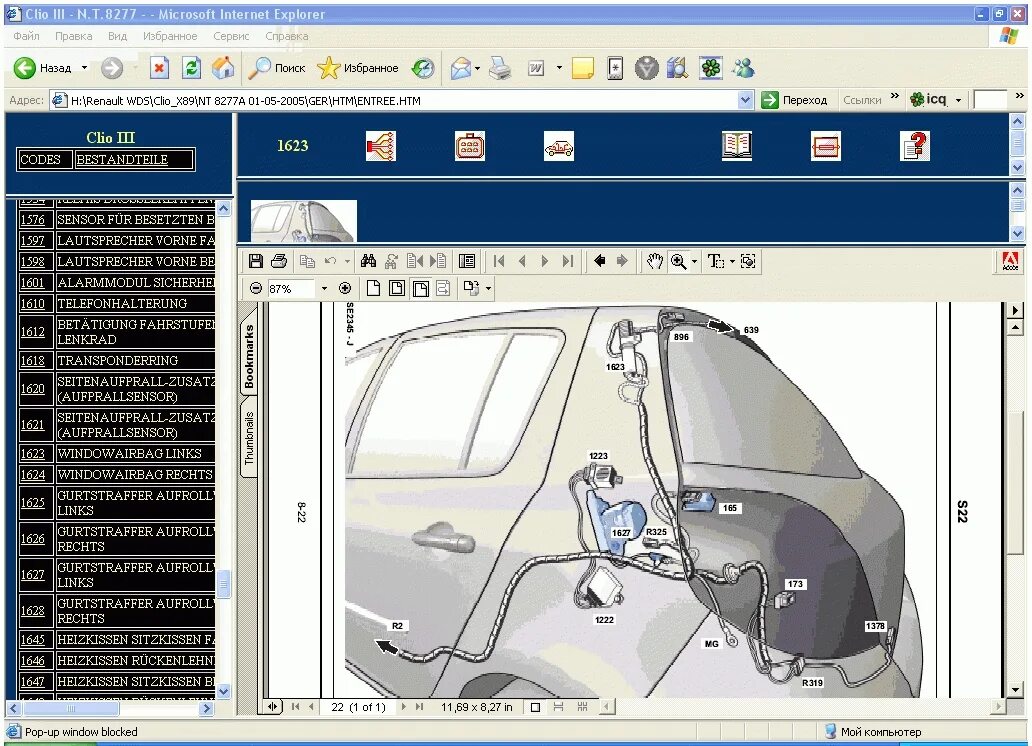1032x746 pixels.
Task: Open the red question mark help icon
Action: pyautogui.click(x=915, y=146)
